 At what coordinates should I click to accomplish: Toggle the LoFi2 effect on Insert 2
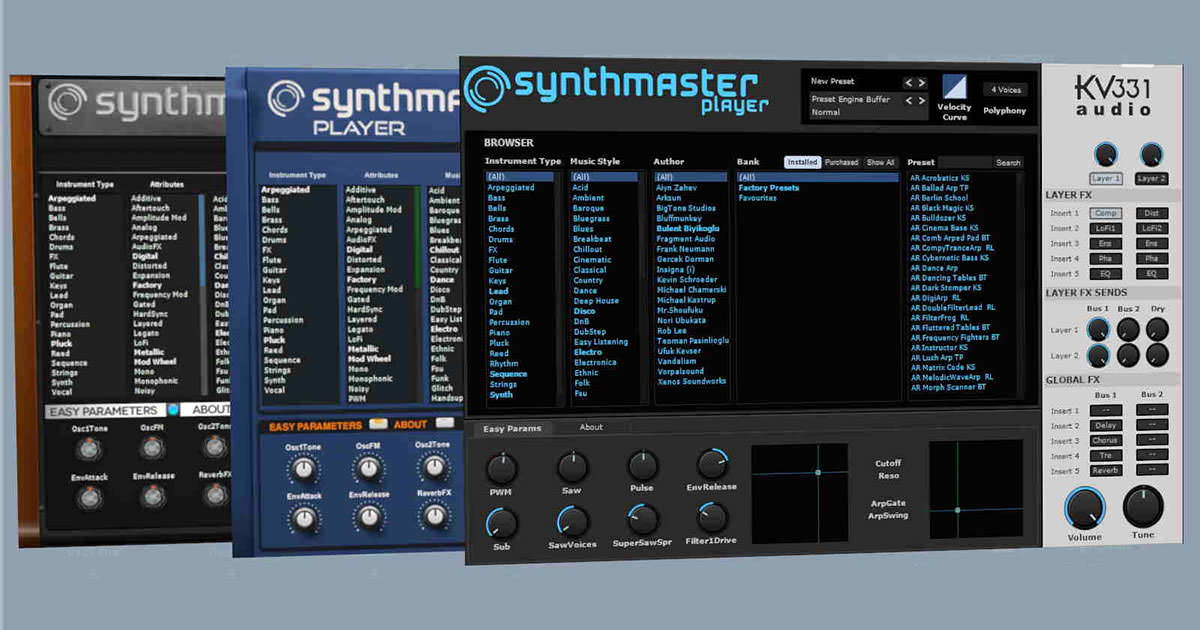1151,228
